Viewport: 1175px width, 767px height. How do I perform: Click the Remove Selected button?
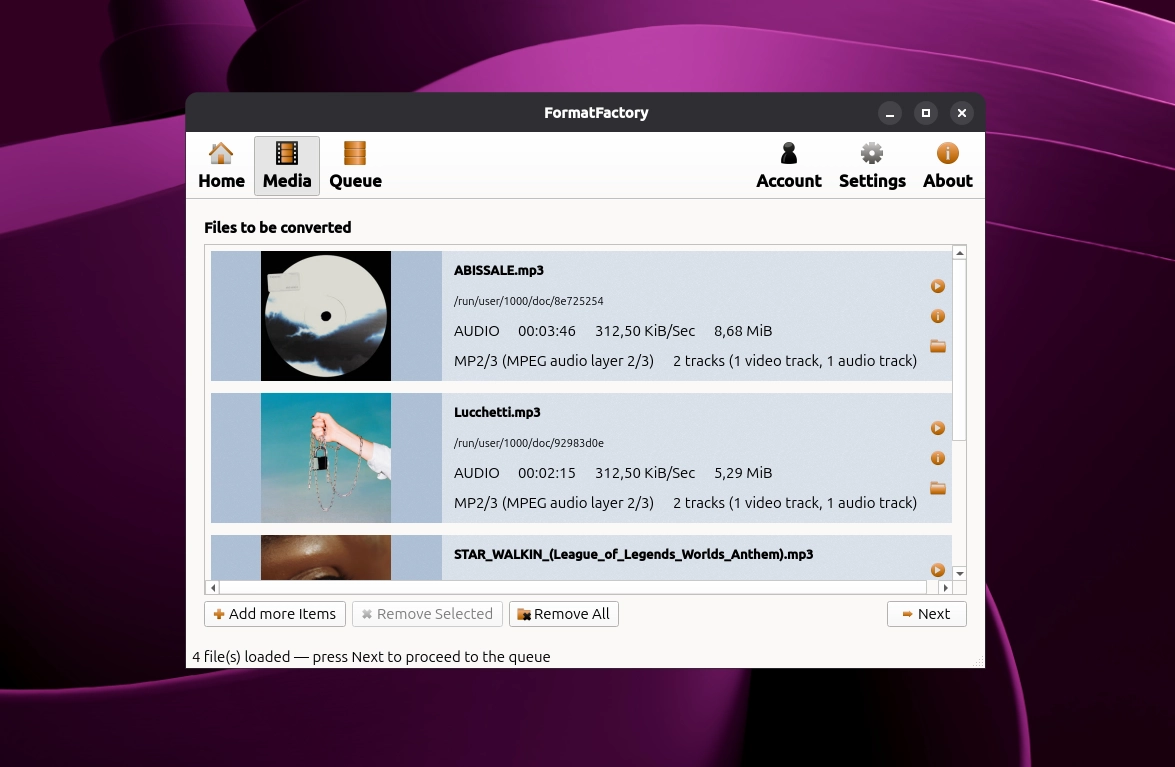click(x=428, y=614)
